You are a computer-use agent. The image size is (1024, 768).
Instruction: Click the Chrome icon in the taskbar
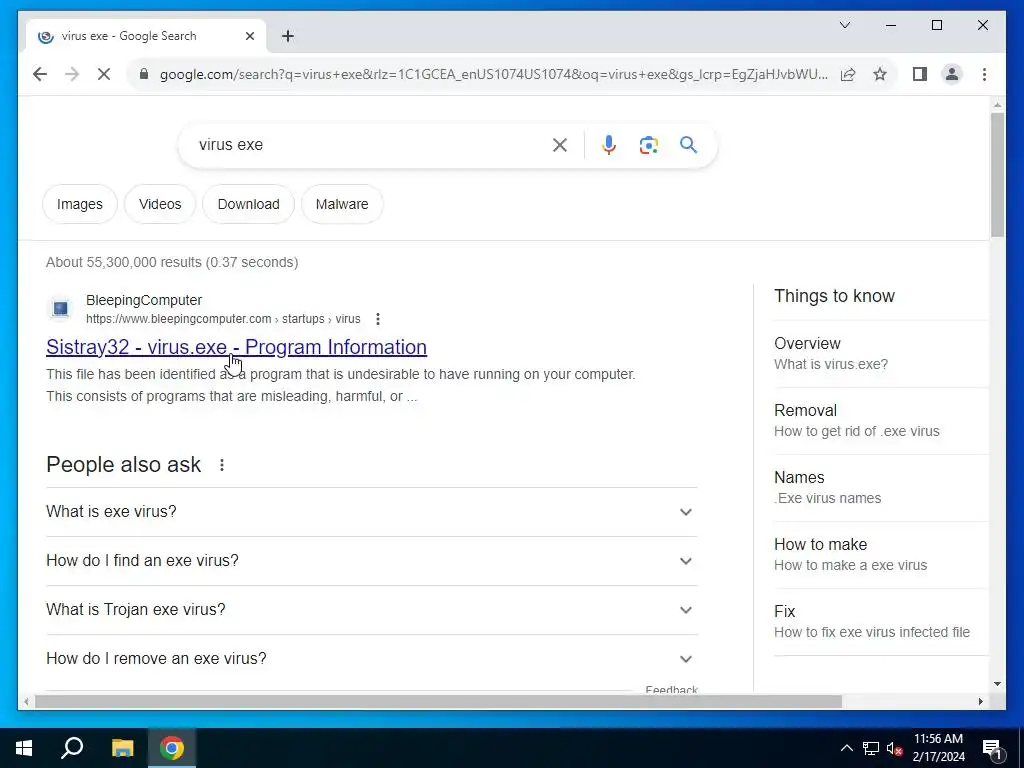point(172,748)
